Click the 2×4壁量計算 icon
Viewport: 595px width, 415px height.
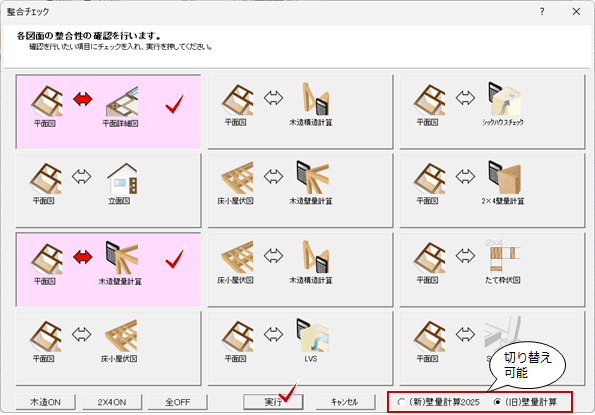click(504, 178)
